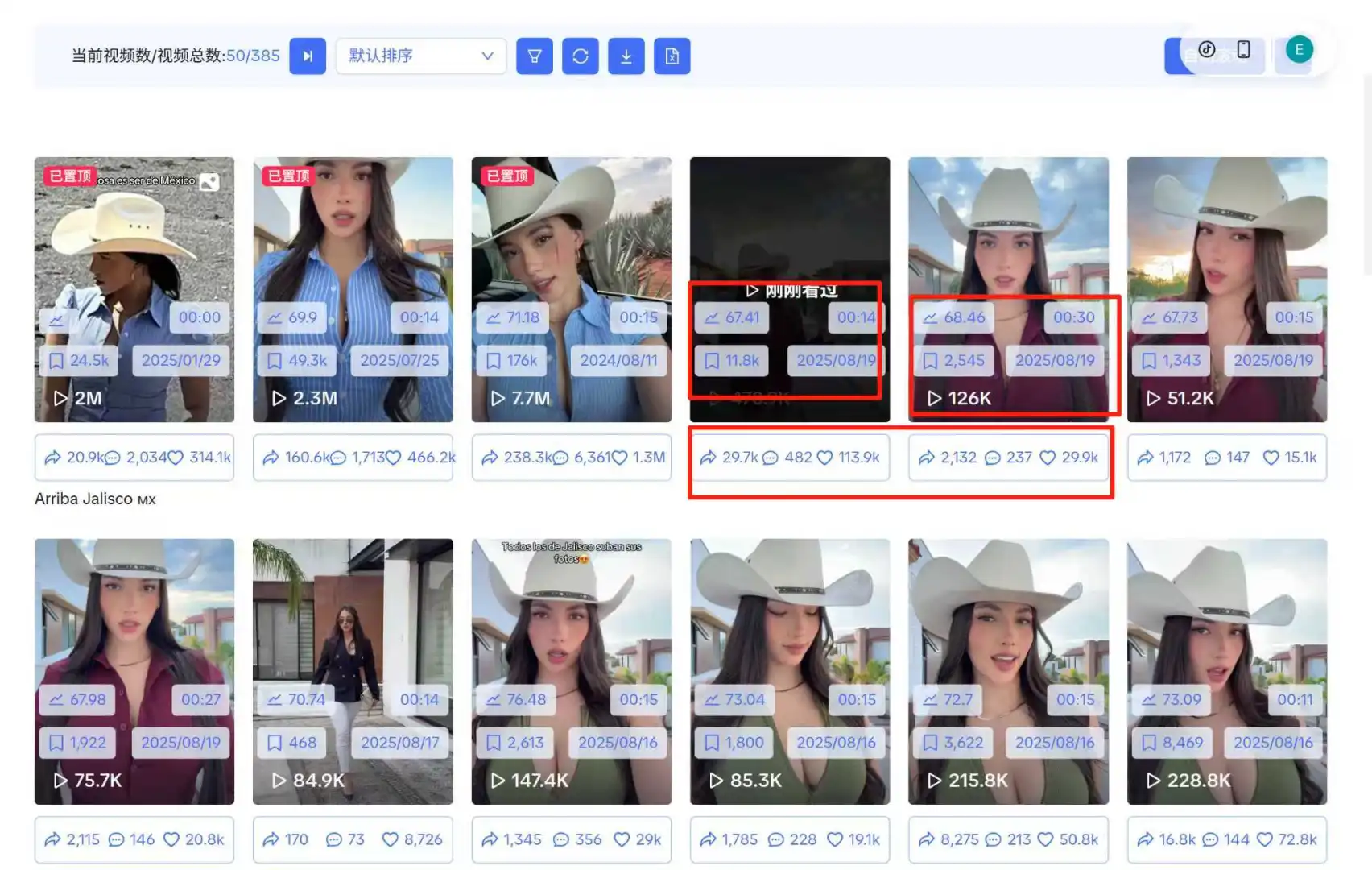Click the 2025/07/25 date badge
Viewport: 1372px width, 870px height.
coord(399,360)
